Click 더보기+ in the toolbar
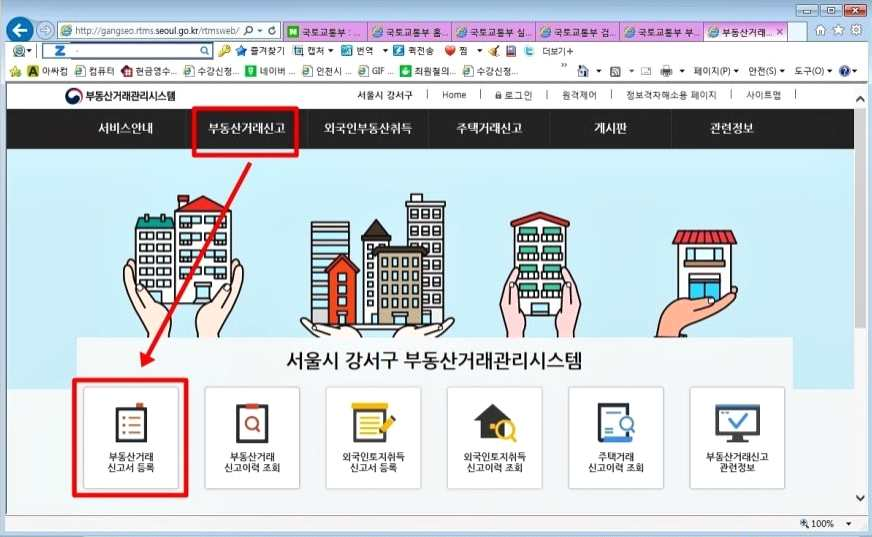Image resolution: width=872 pixels, height=537 pixels. tap(557, 51)
